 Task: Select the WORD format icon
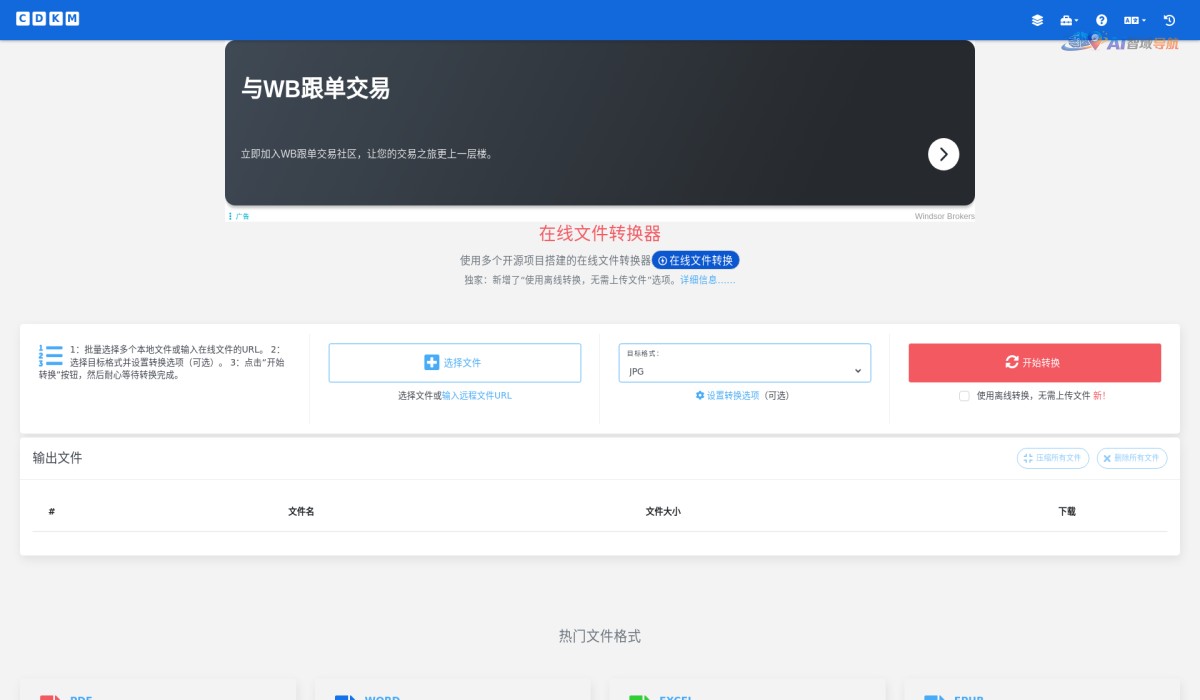[348, 697]
